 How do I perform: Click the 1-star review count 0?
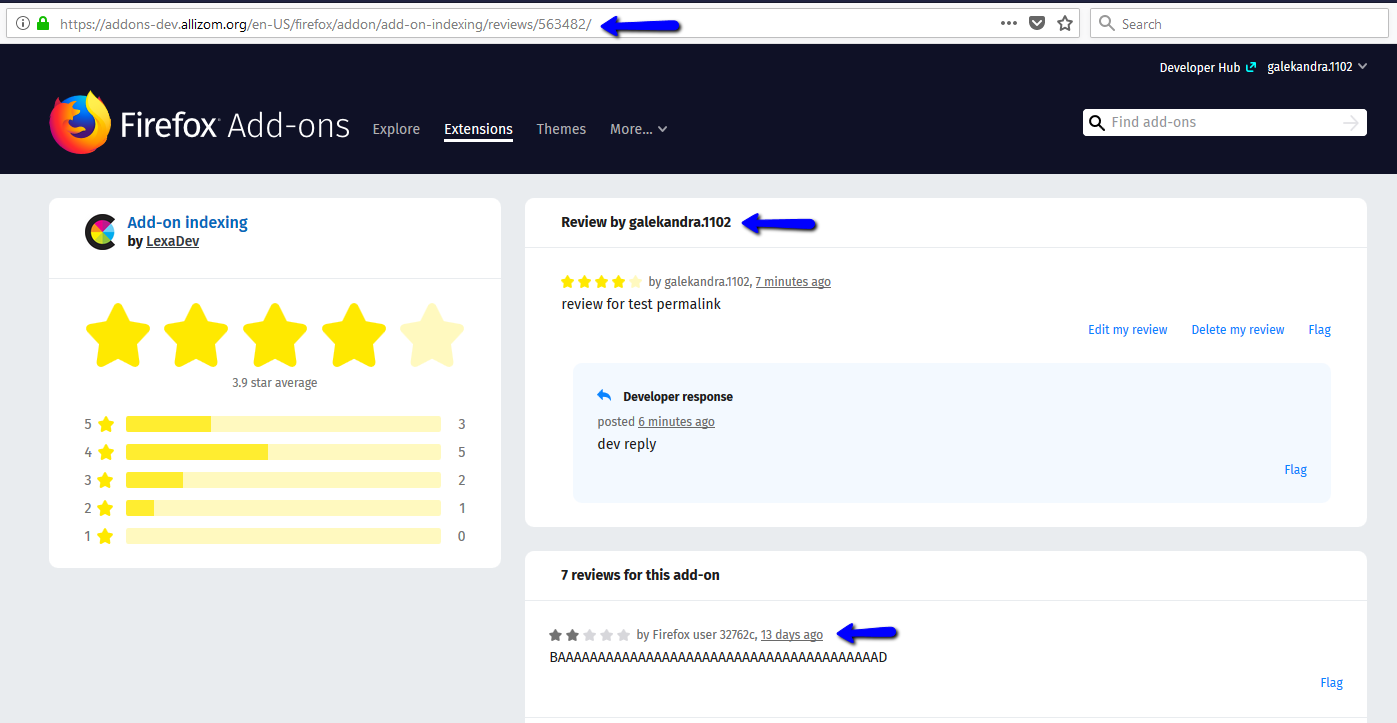click(462, 536)
